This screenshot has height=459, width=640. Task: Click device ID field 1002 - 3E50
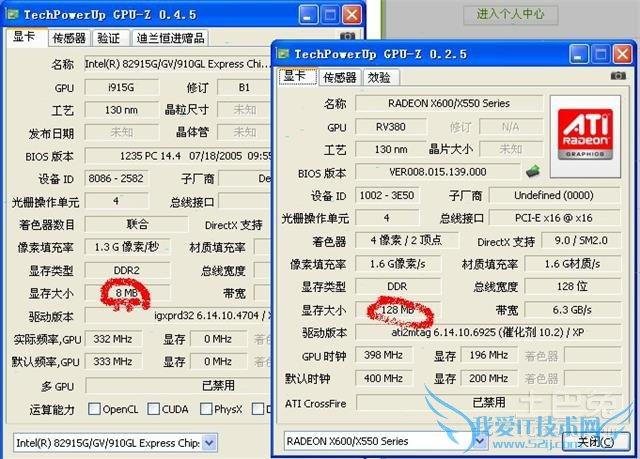click(x=387, y=195)
